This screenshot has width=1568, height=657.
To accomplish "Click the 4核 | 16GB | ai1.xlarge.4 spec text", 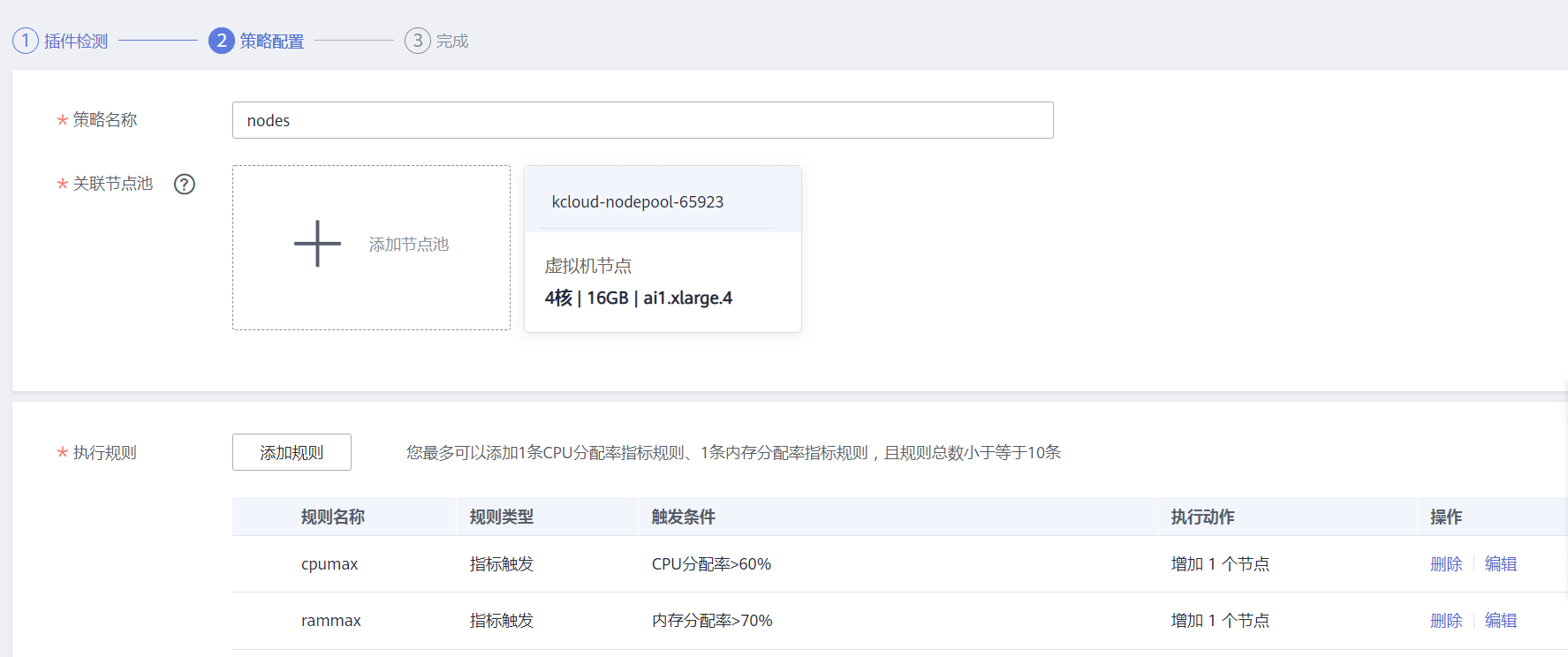I will pyautogui.click(x=639, y=298).
